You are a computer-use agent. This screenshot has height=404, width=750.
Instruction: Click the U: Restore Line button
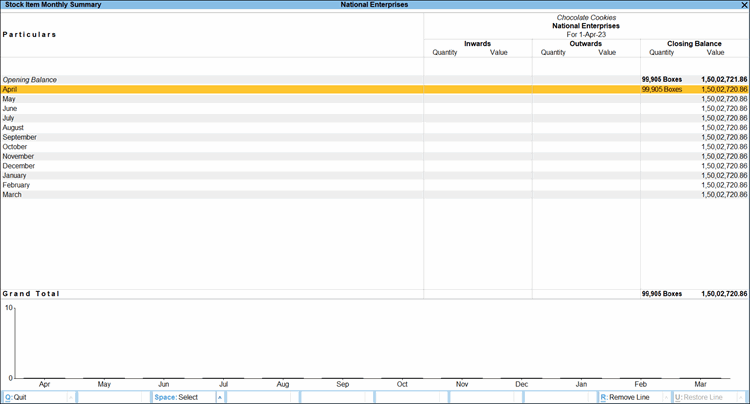[x=706, y=397]
